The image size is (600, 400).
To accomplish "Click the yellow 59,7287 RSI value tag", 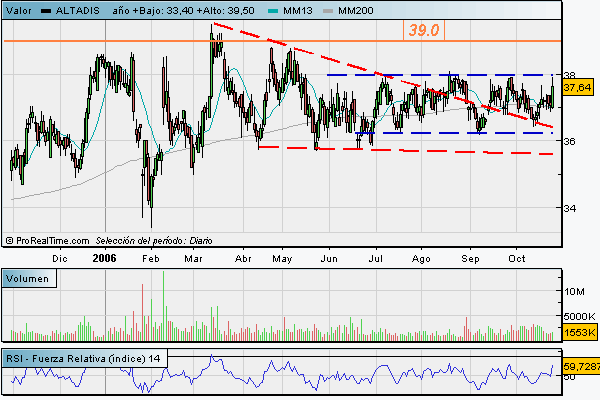I will (x=581, y=367).
